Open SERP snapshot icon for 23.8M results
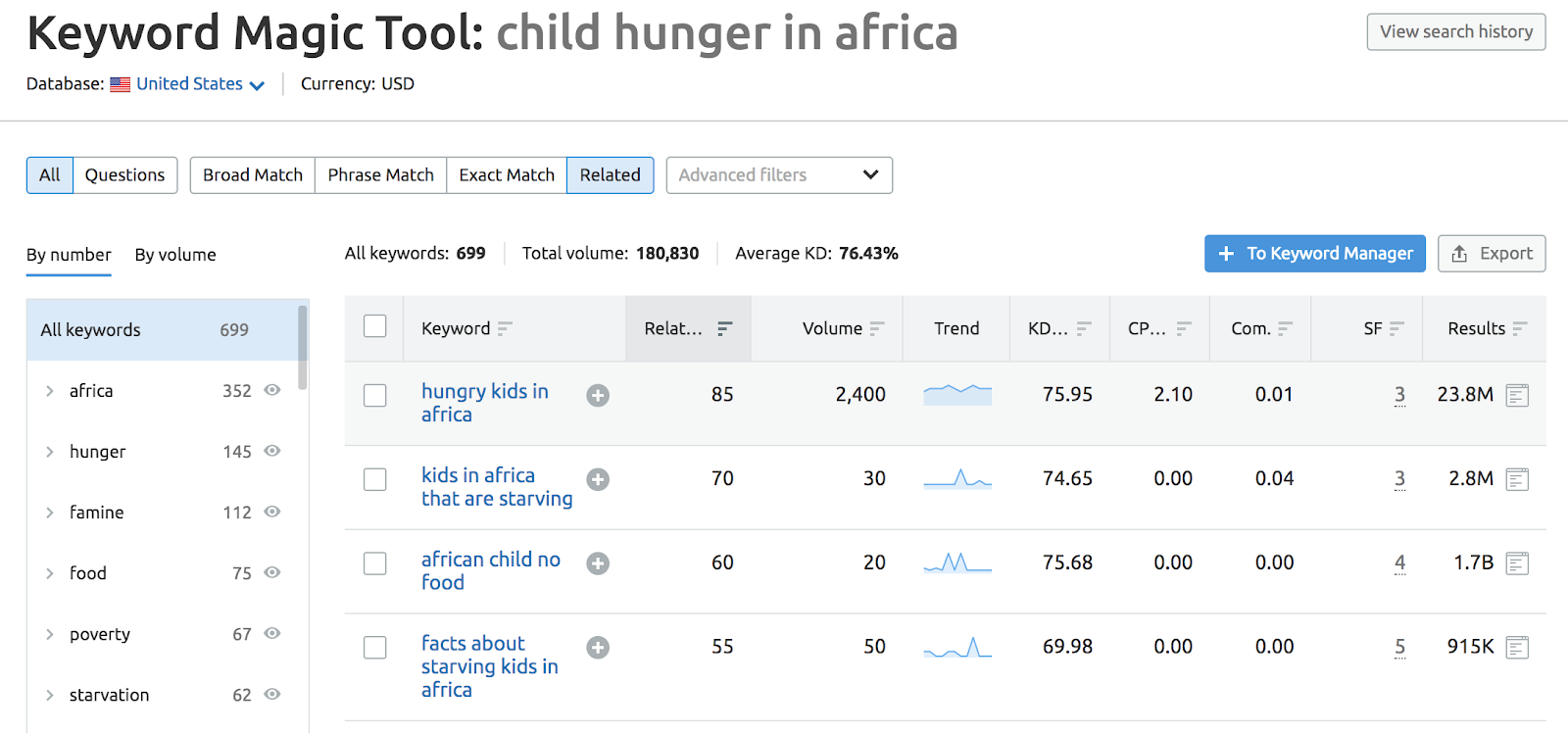The image size is (1568, 733). click(x=1517, y=395)
